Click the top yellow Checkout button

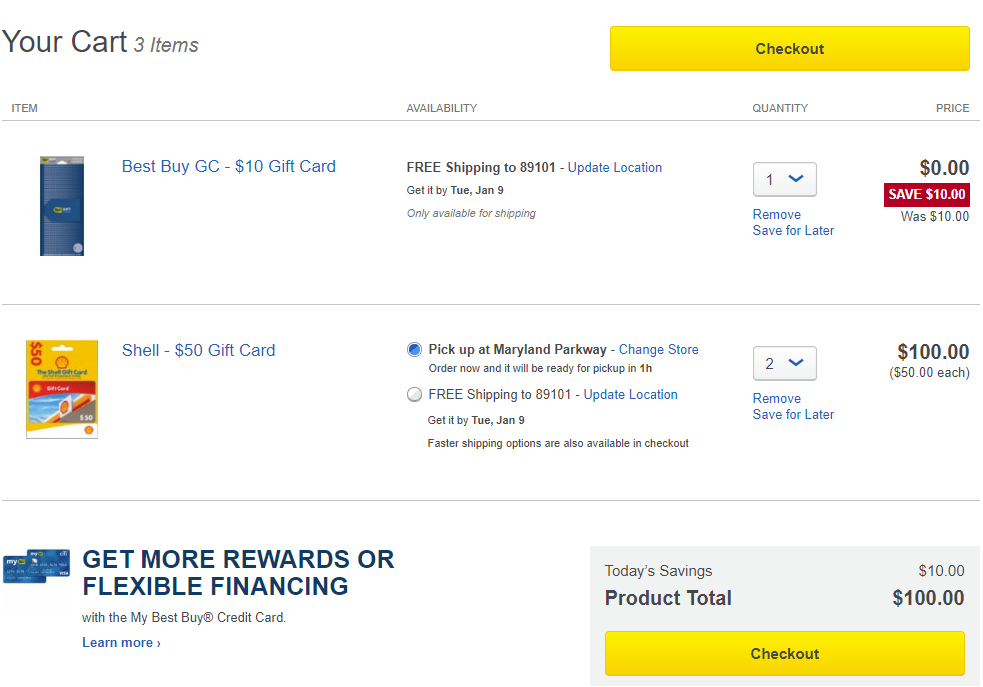(790, 49)
